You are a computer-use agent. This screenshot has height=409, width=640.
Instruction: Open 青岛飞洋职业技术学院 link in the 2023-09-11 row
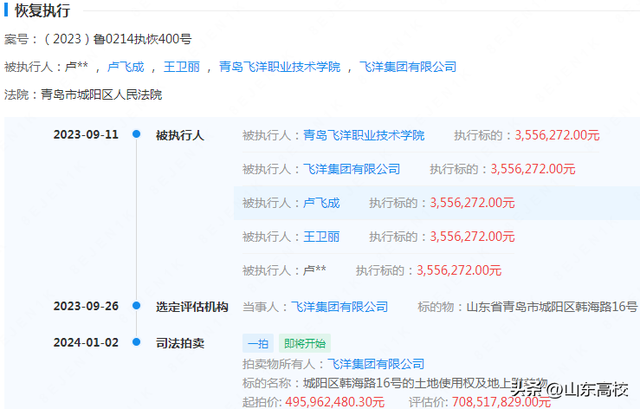364,135
